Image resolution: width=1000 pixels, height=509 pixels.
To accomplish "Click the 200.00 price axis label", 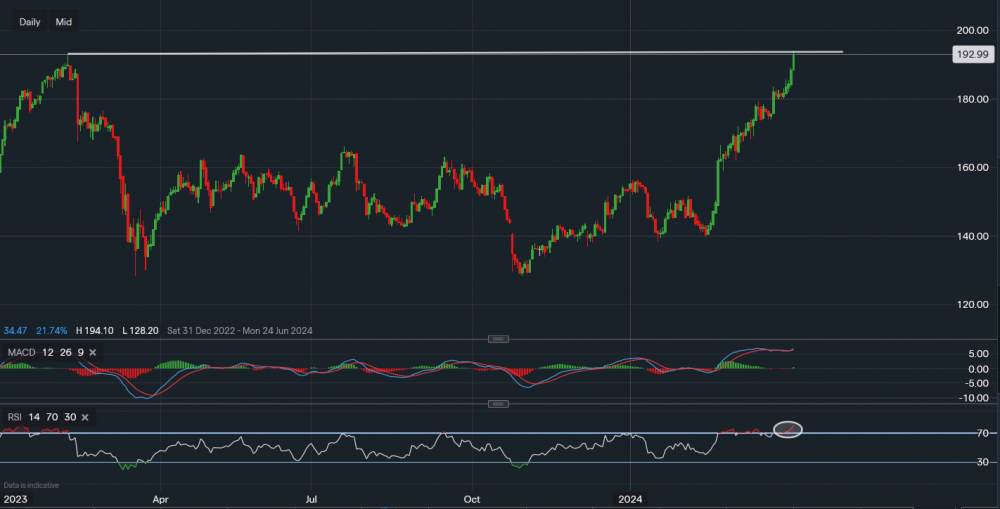I will tap(972, 31).
